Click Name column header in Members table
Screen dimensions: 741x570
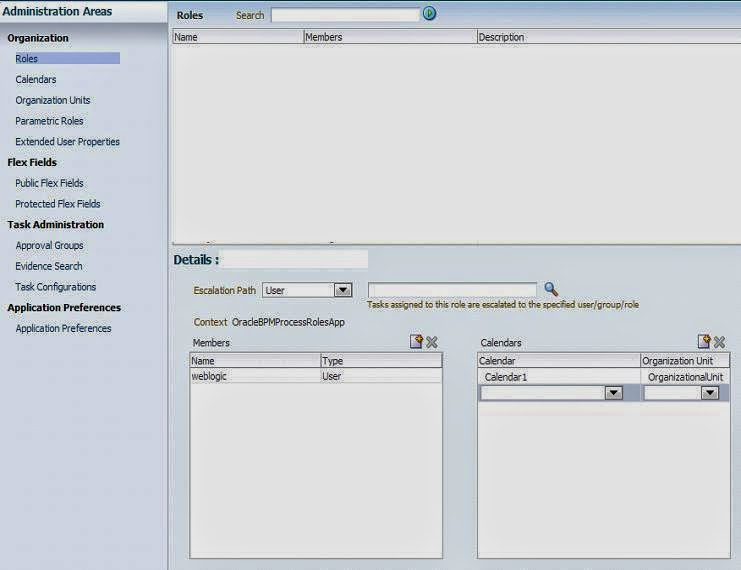(255, 361)
